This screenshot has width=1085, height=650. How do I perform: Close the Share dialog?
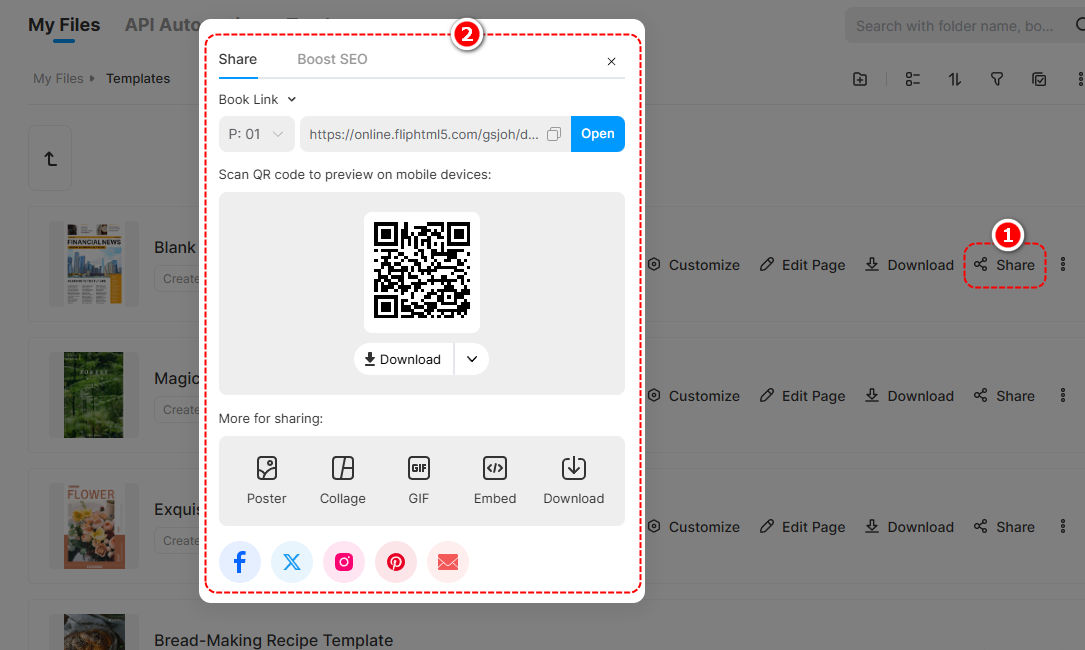pyautogui.click(x=611, y=62)
